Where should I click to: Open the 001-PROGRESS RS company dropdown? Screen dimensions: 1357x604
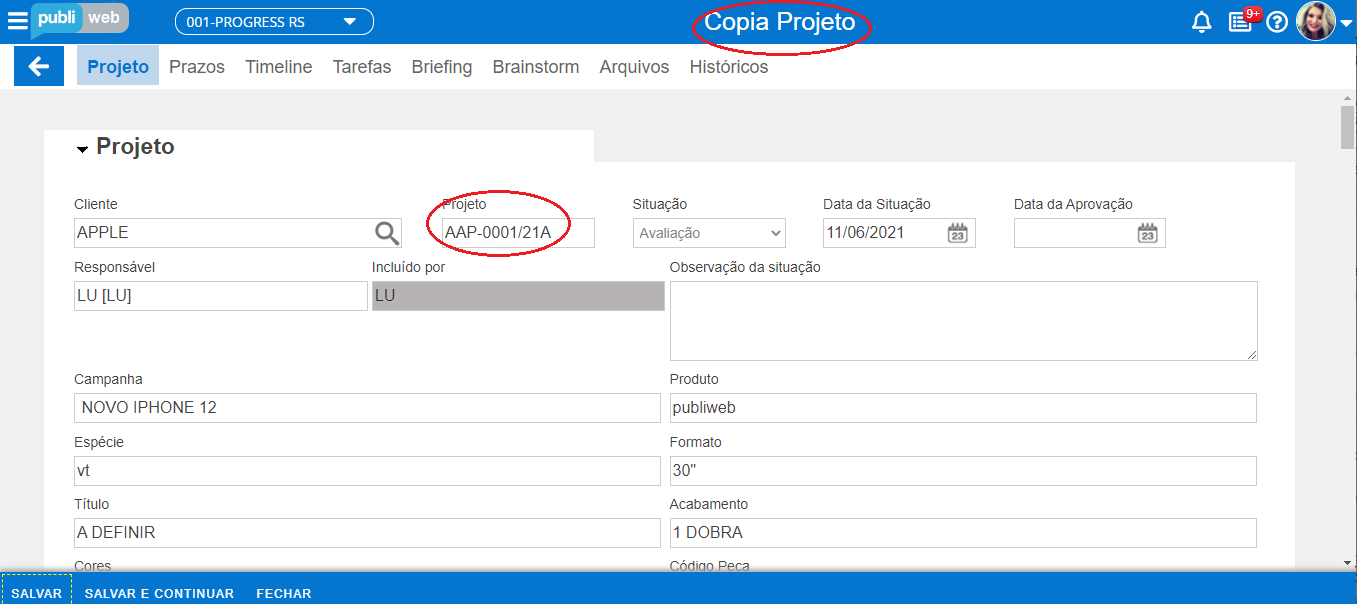274,22
